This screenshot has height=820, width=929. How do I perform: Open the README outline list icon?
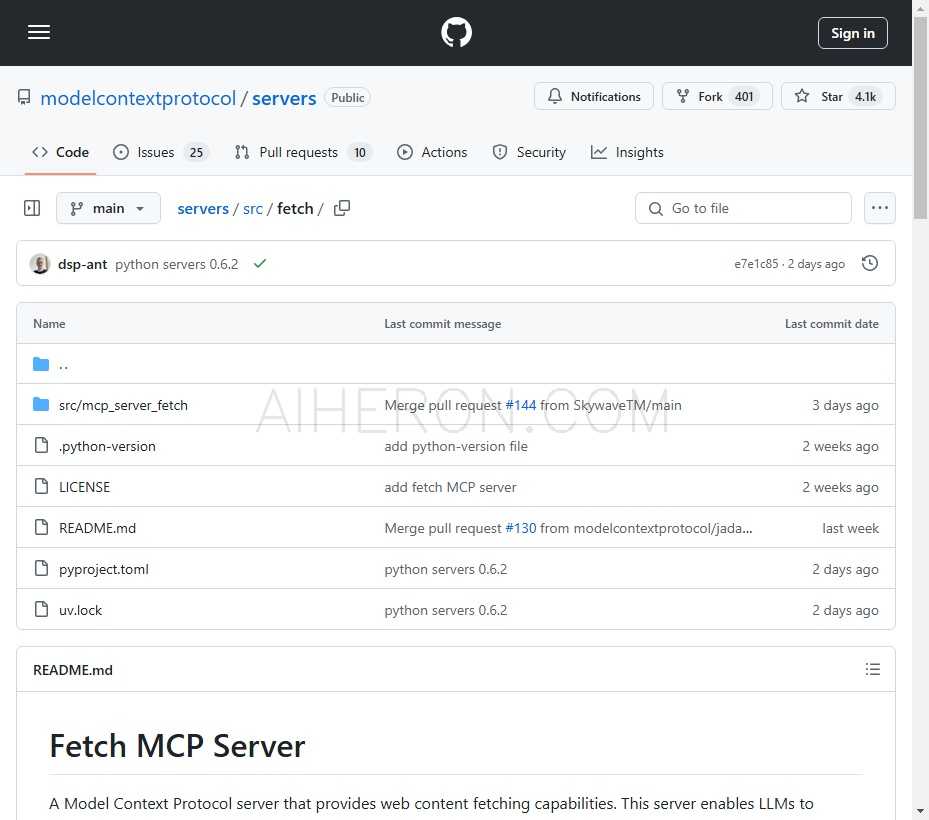[x=872, y=670]
